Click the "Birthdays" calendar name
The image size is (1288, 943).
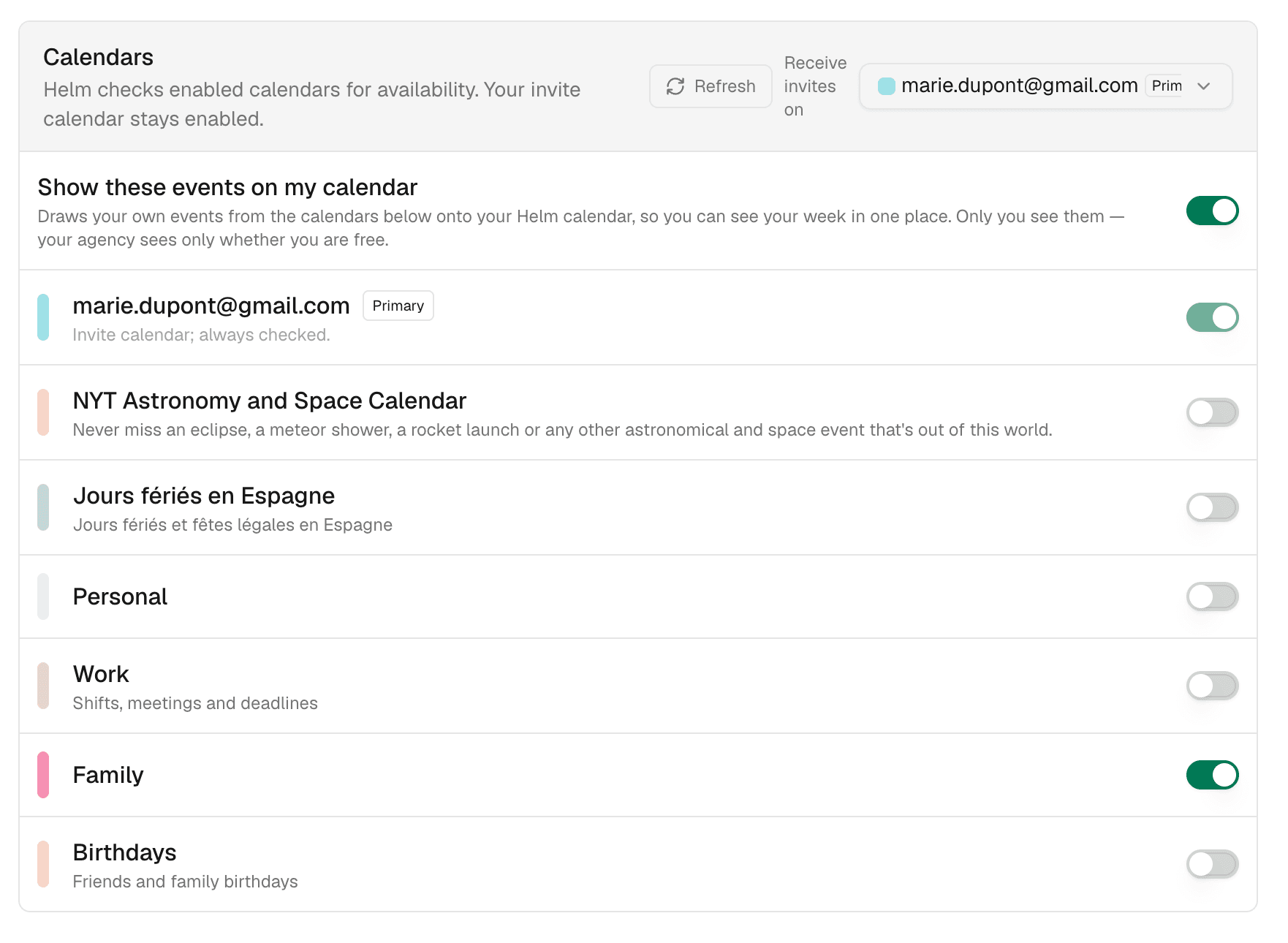click(124, 852)
